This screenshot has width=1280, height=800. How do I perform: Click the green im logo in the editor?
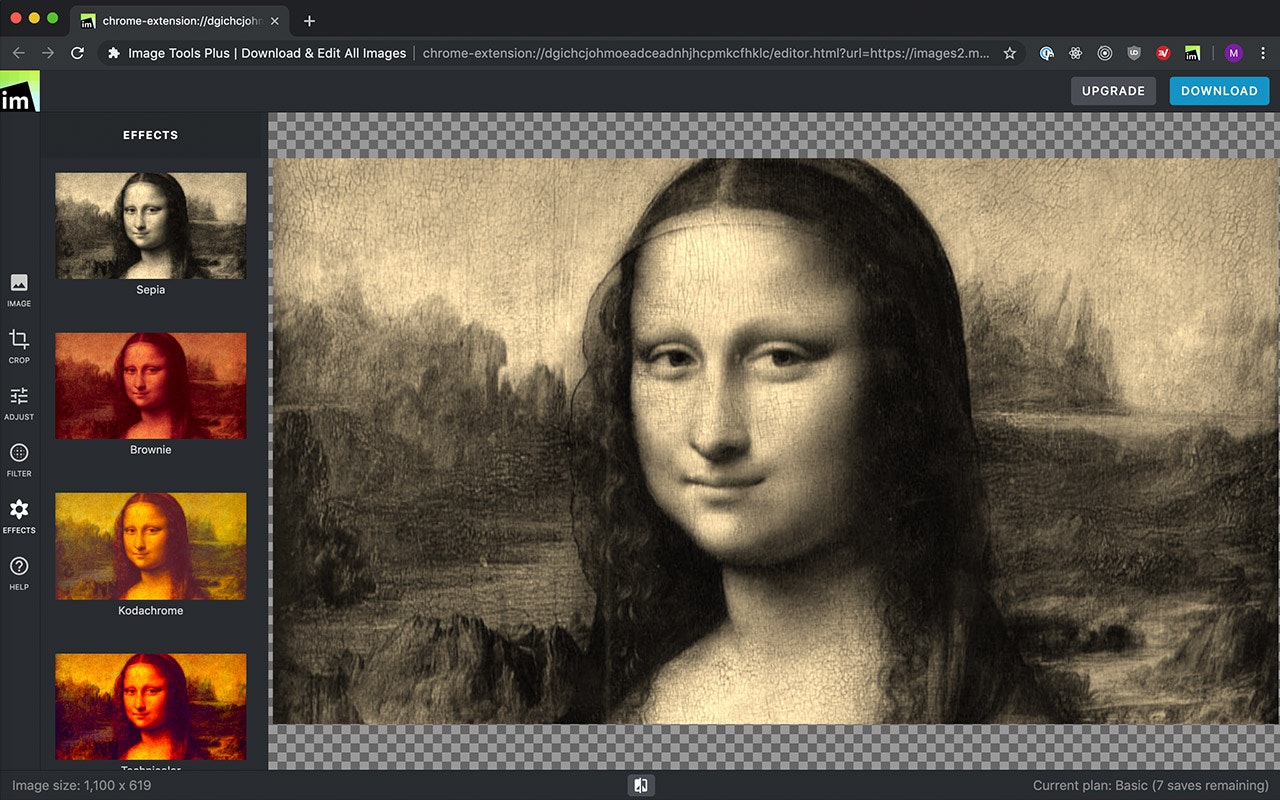pos(19,92)
